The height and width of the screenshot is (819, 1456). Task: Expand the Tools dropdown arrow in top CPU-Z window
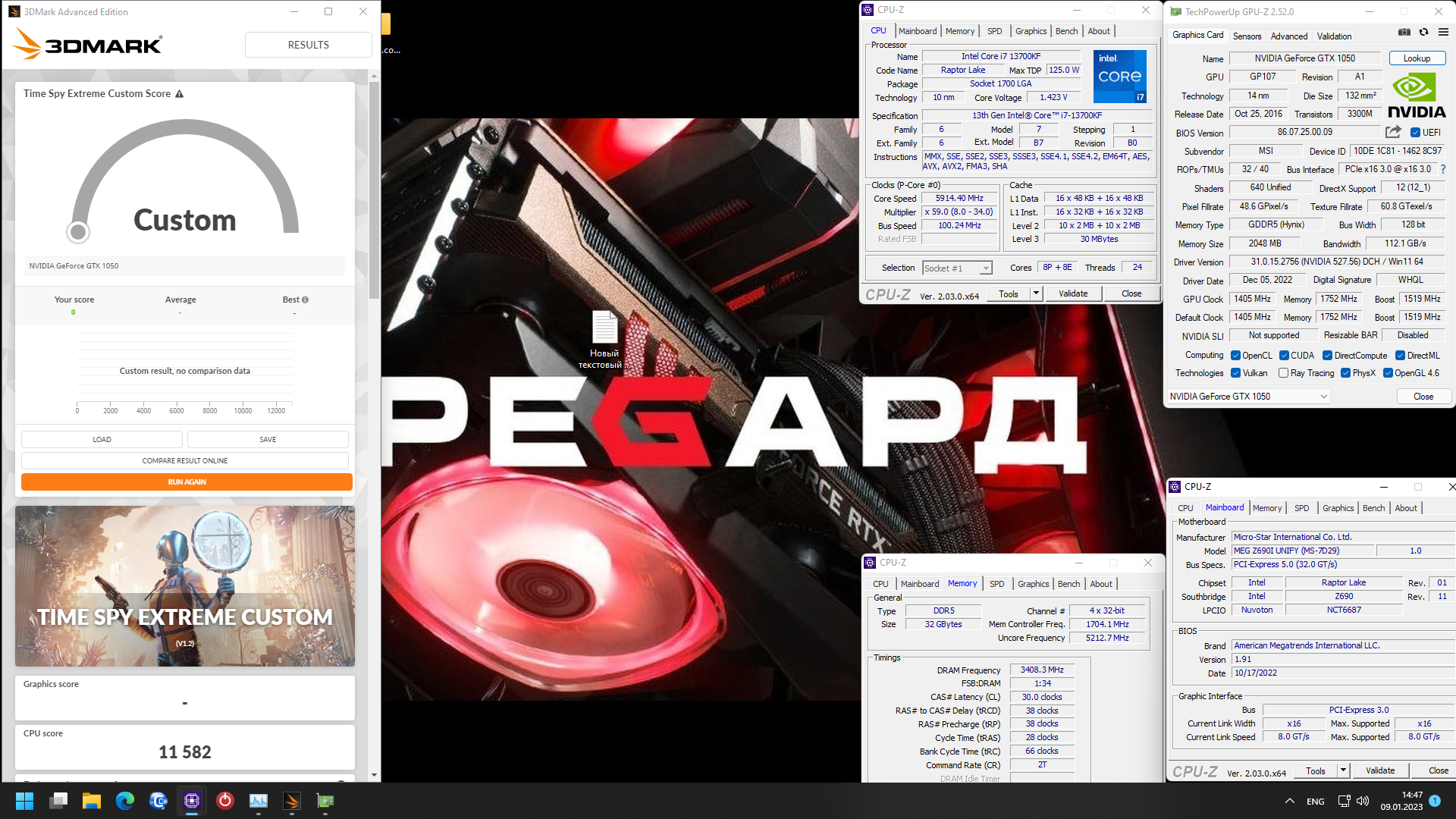point(1036,293)
